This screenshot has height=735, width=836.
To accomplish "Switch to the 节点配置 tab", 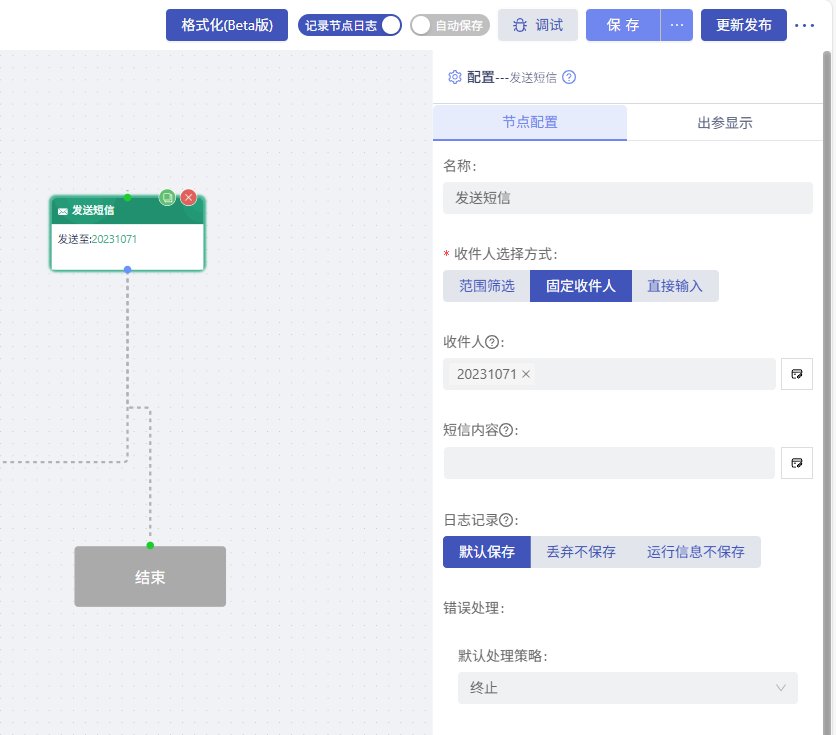I will 530,123.
